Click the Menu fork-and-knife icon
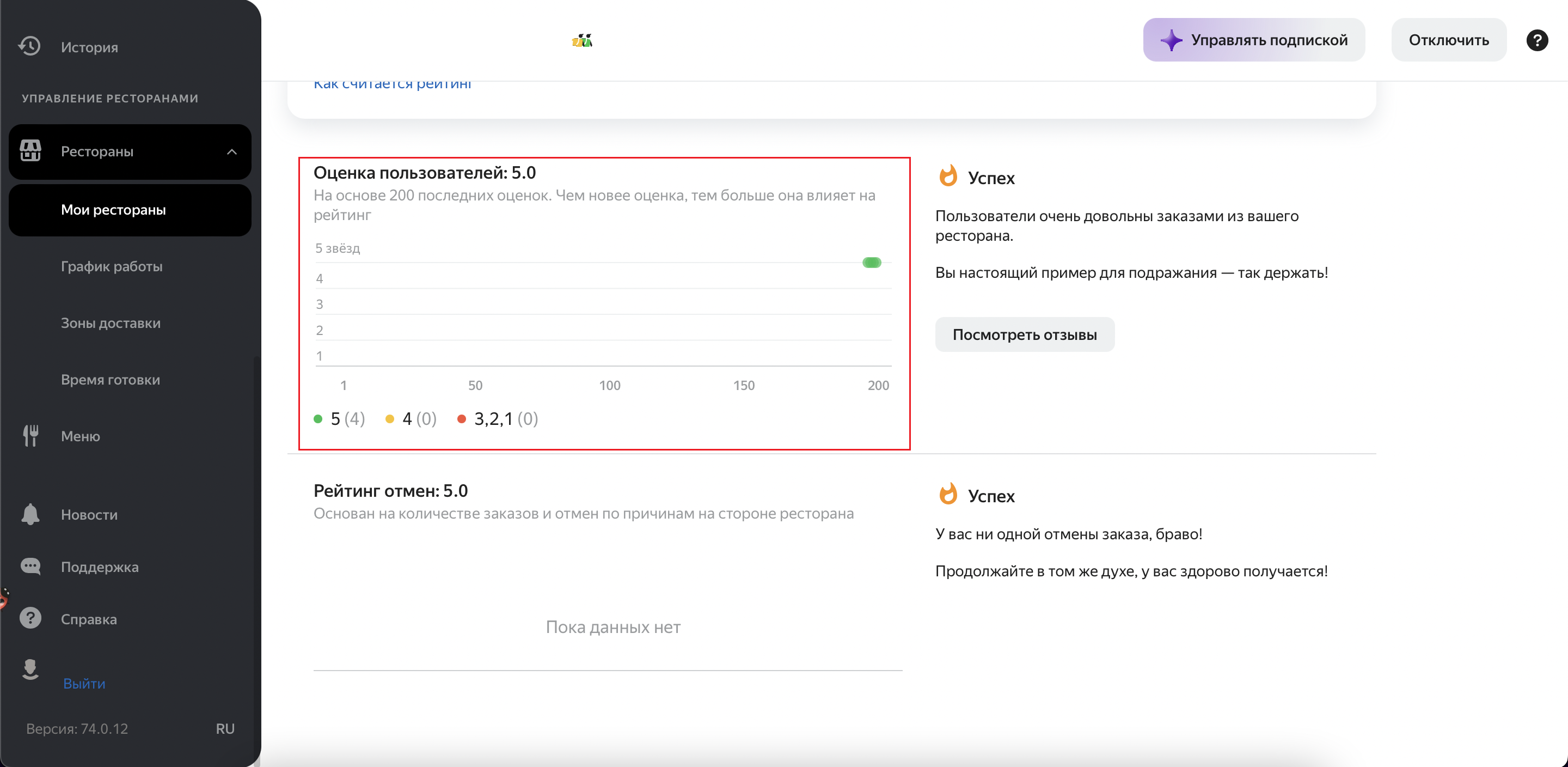The width and height of the screenshot is (1568, 767). 30,436
